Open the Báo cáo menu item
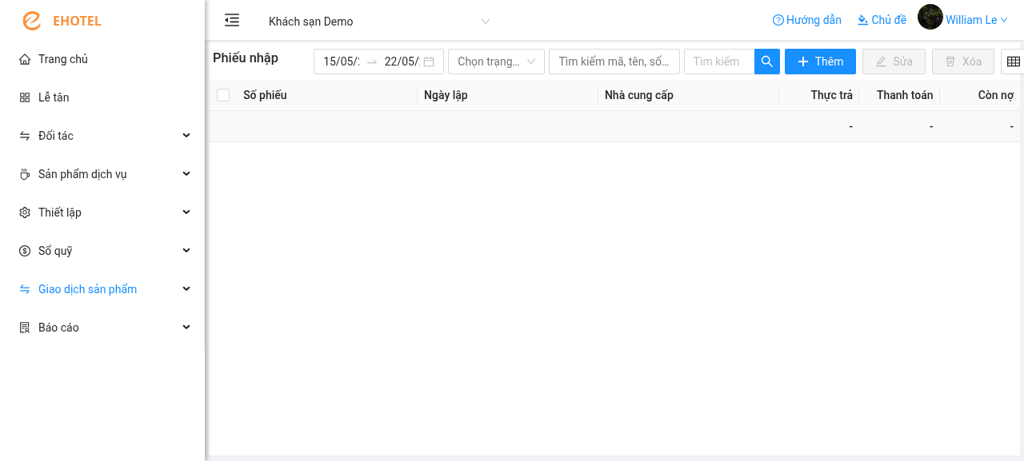The image size is (1024, 461). pyautogui.click(x=103, y=328)
